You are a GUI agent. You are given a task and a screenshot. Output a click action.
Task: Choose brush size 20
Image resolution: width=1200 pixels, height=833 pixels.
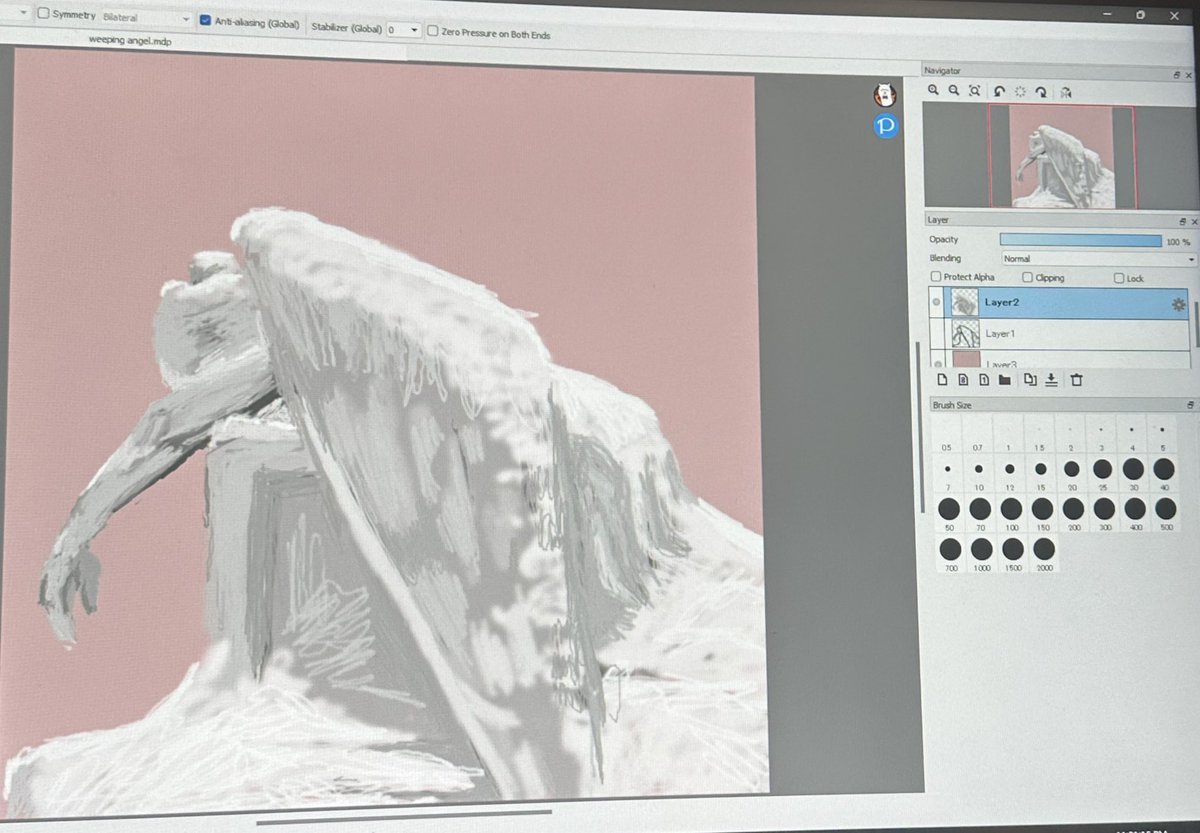coord(1071,473)
